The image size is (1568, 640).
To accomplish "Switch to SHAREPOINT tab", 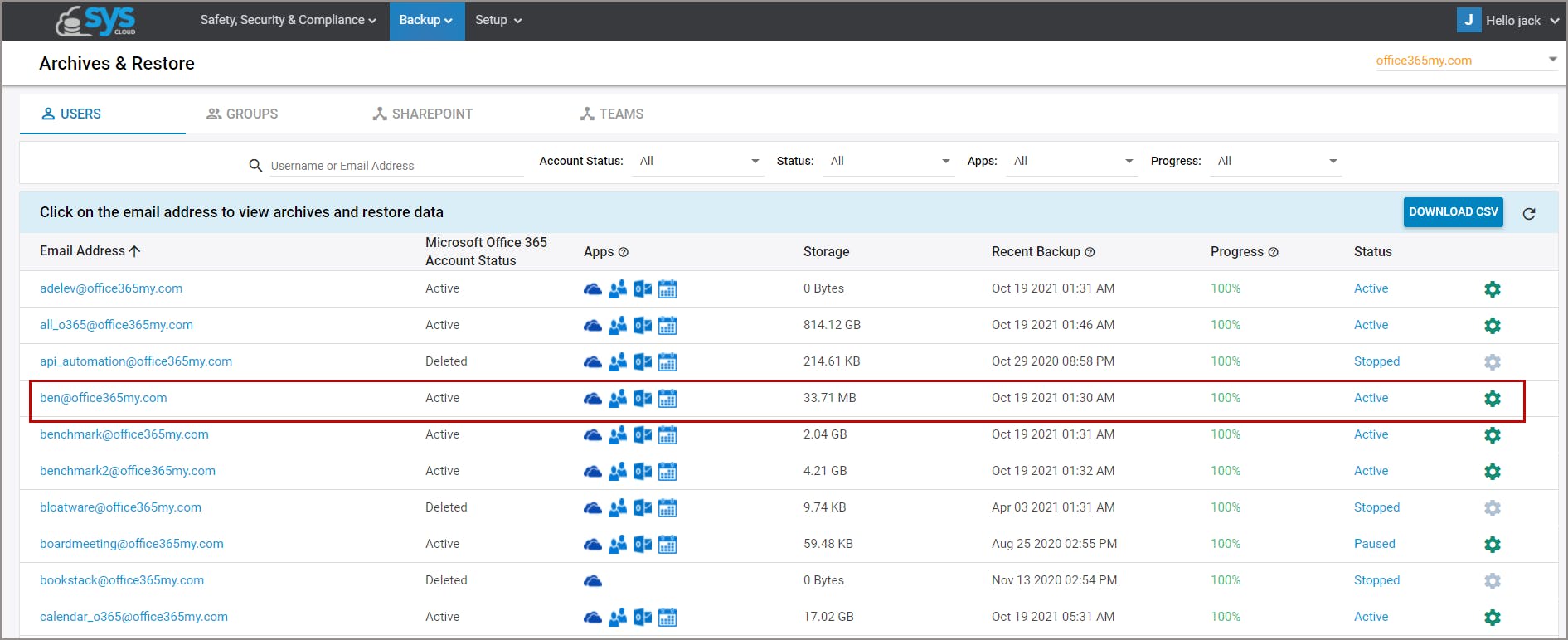I will coord(422,114).
